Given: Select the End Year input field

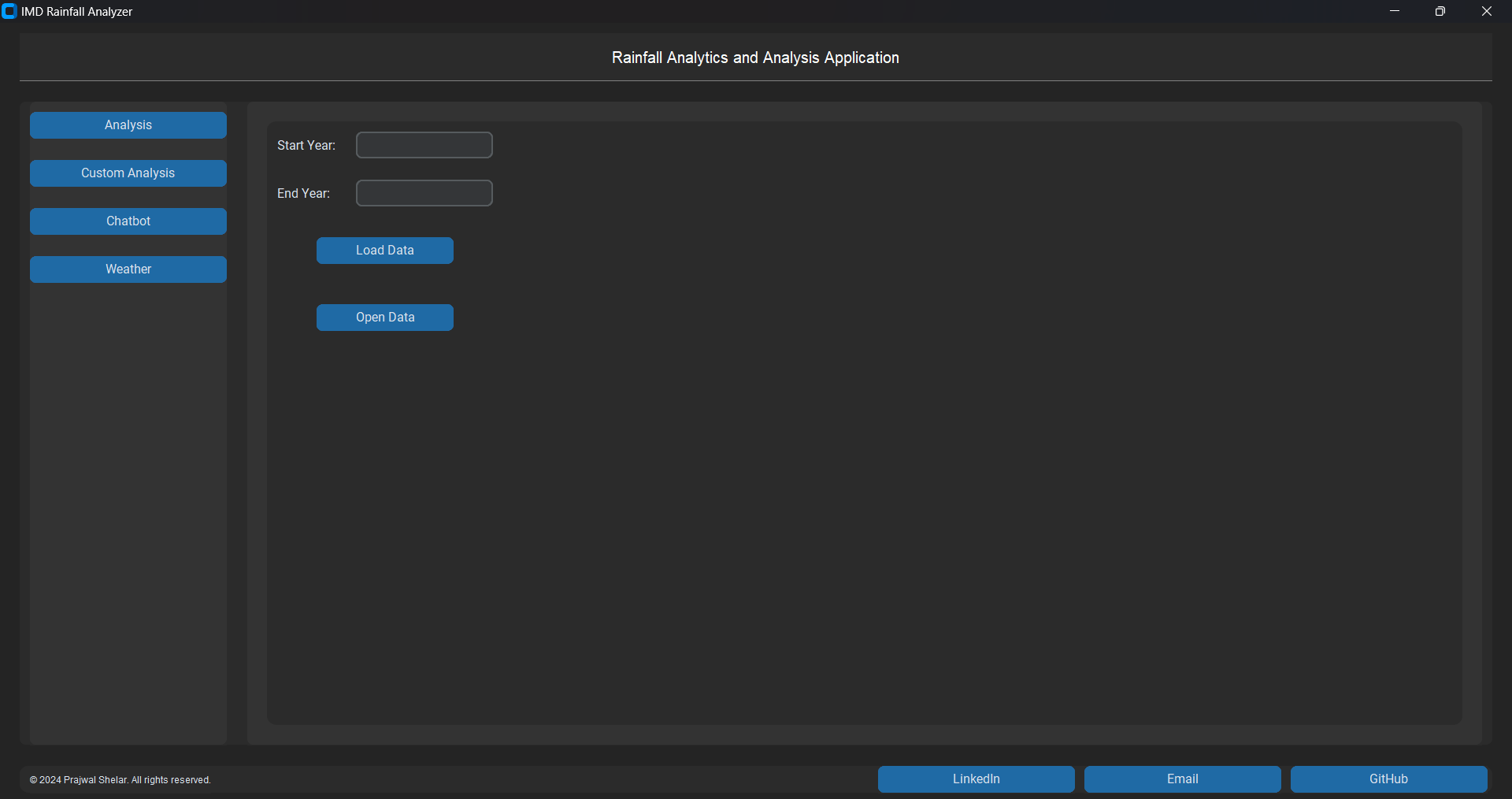Looking at the screenshot, I should coord(424,193).
